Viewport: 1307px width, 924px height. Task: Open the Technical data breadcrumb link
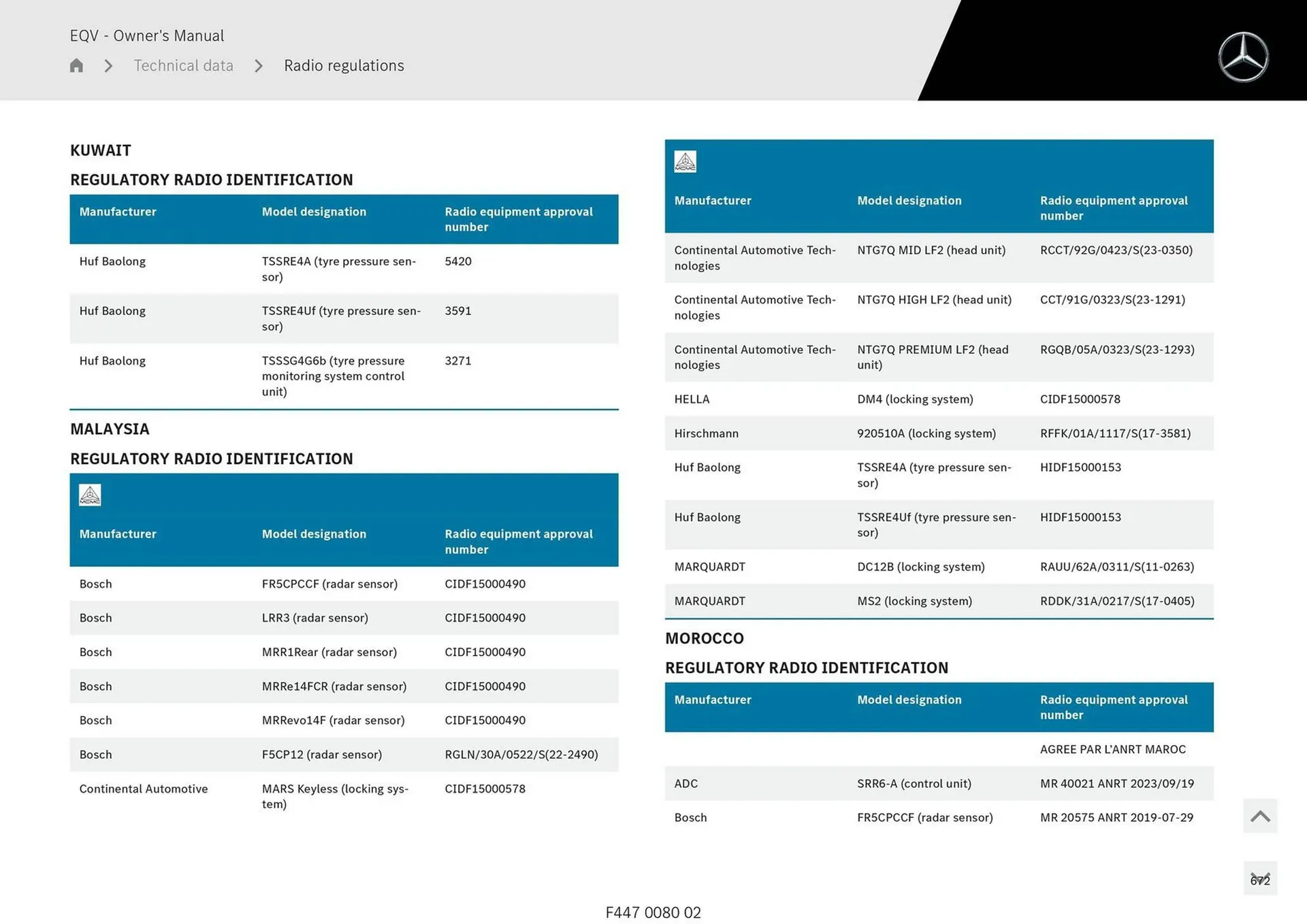(183, 65)
